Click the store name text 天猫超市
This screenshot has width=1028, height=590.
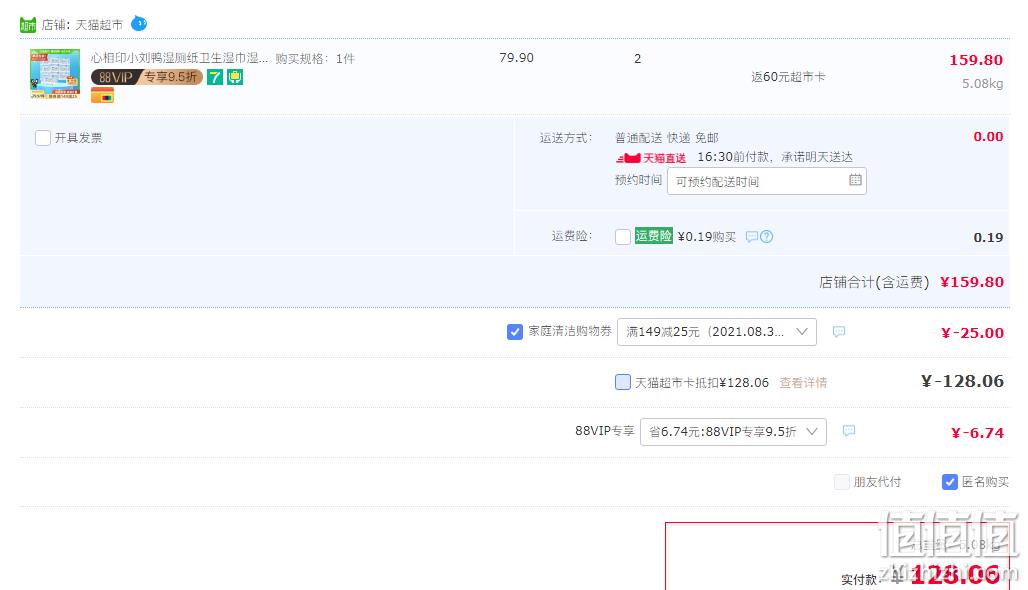tap(99, 25)
